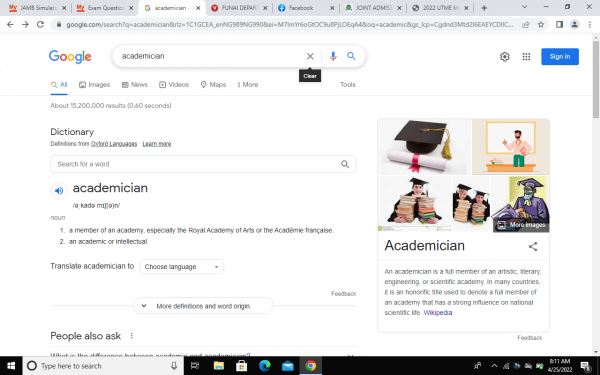Click More images in the knowledge panel
The width and height of the screenshot is (600, 375).
tap(522, 225)
